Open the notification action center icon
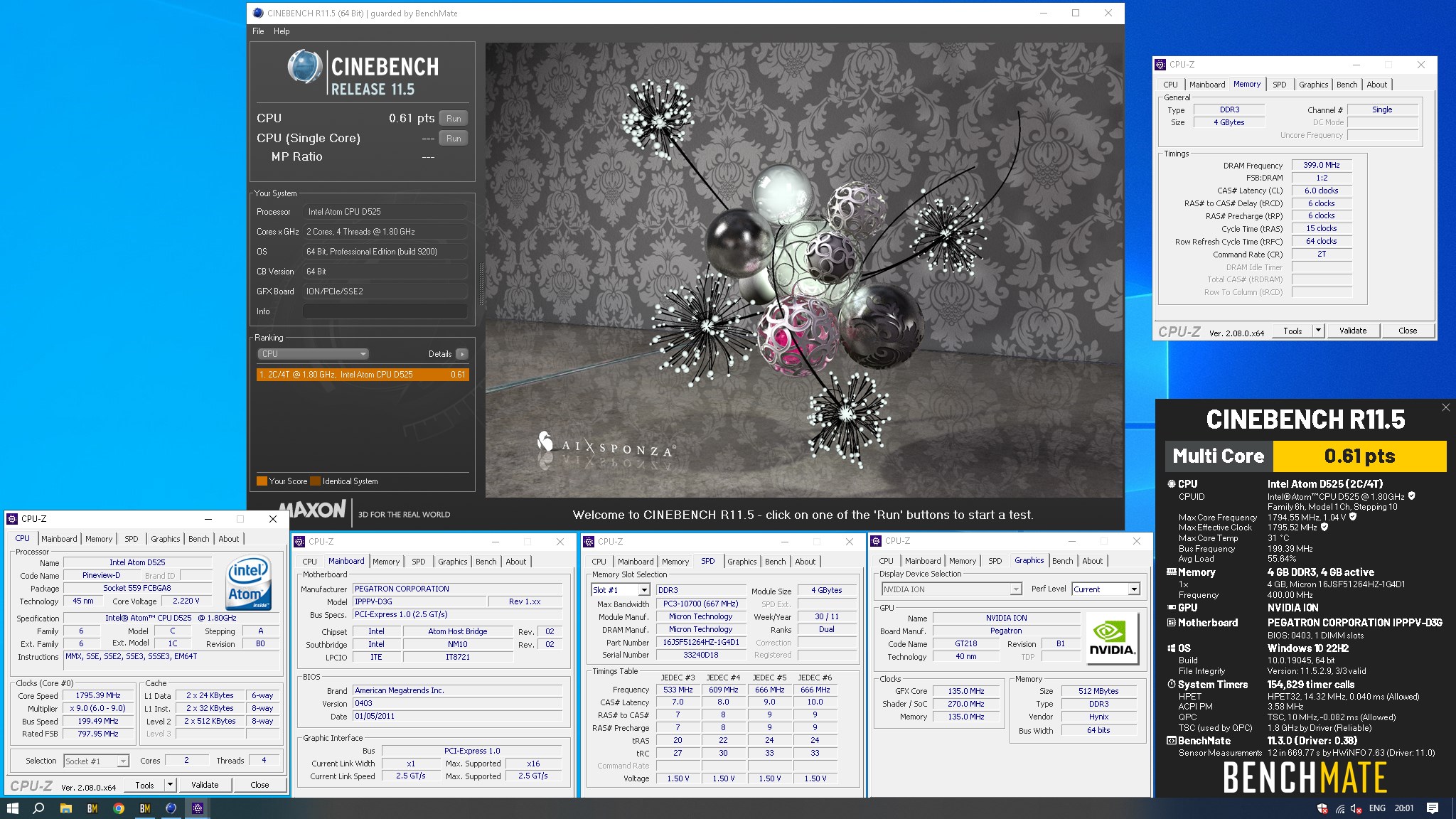The image size is (1456, 819). (x=1433, y=808)
